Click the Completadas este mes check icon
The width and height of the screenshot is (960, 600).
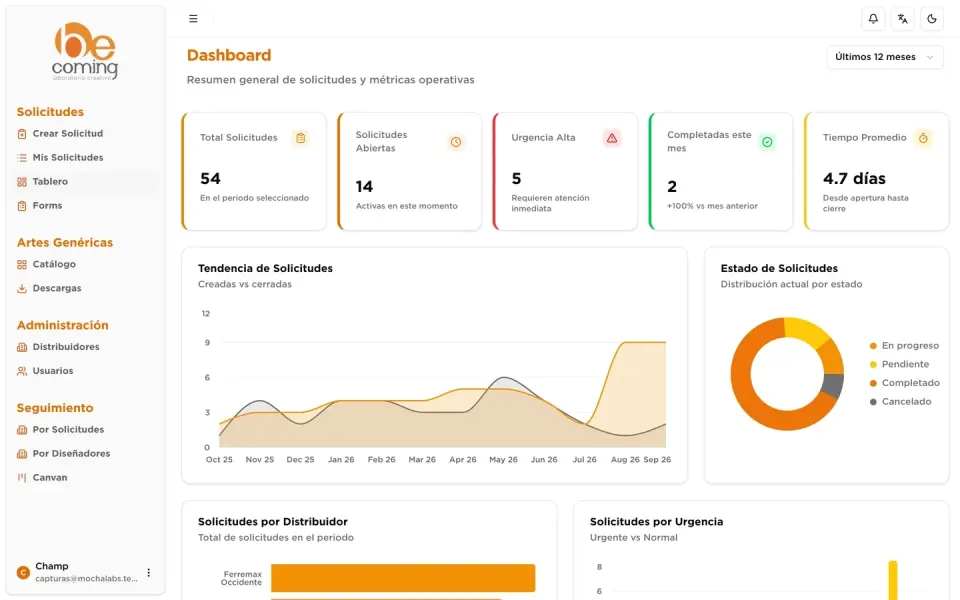[767, 142]
